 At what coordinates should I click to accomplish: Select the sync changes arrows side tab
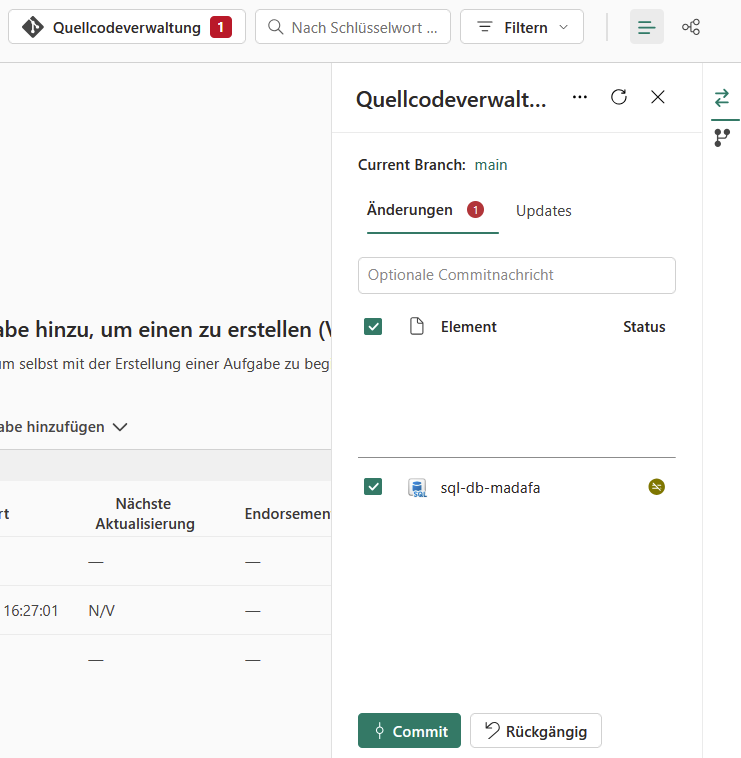(722, 98)
